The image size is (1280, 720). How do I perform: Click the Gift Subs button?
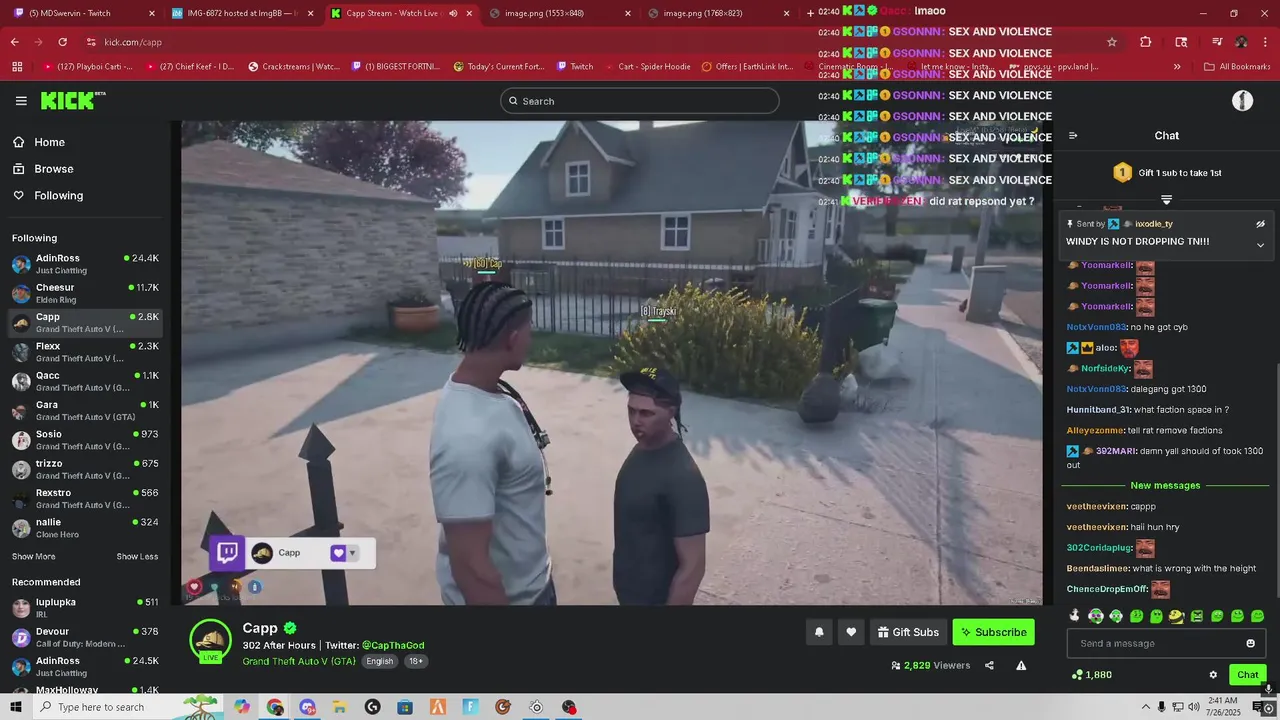pyautogui.click(x=908, y=632)
